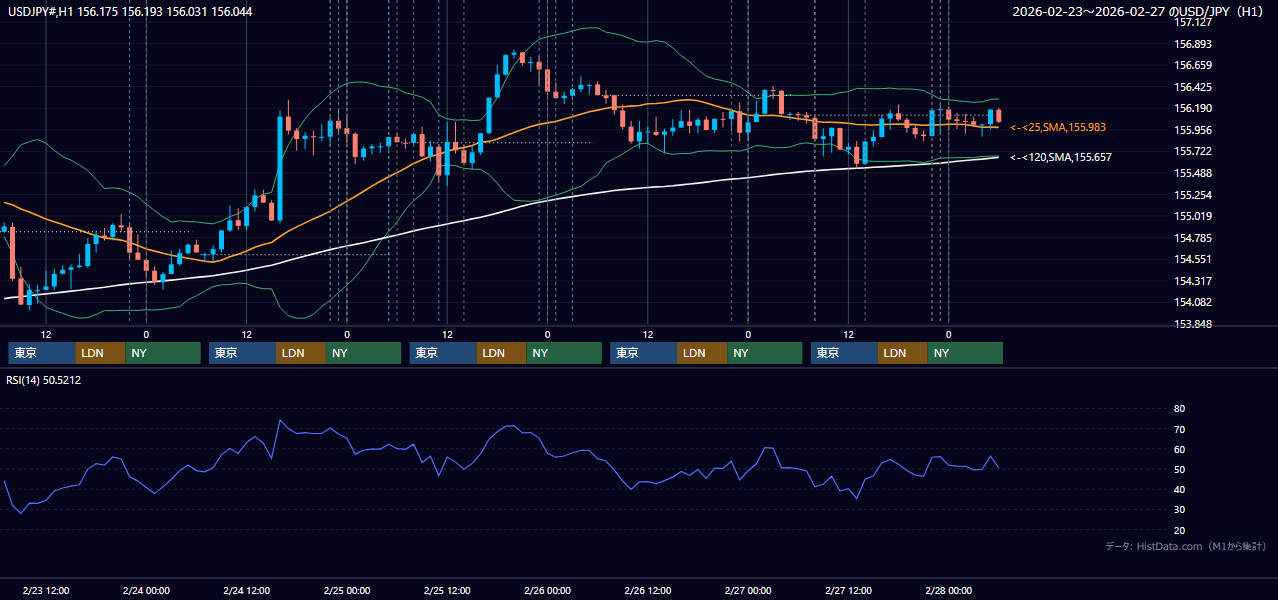Select the 2/25 00:00 date label
Viewport: 1278px width, 600px height.
click(x=347, y=591)
